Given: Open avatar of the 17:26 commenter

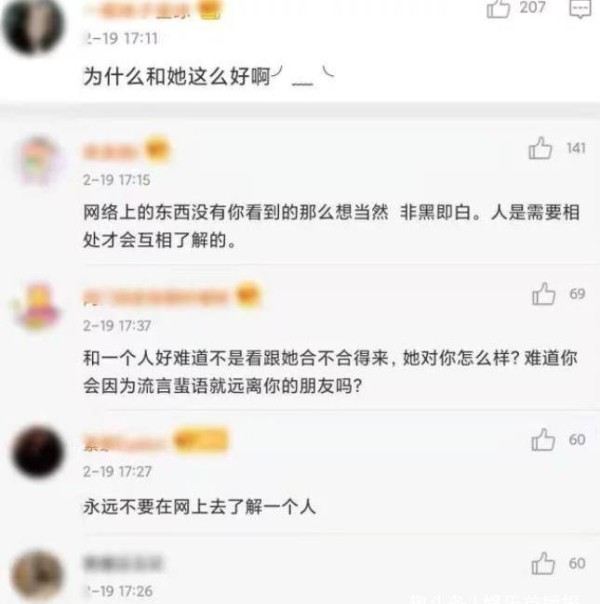Looking at the screenshot, I should (37, 576).
